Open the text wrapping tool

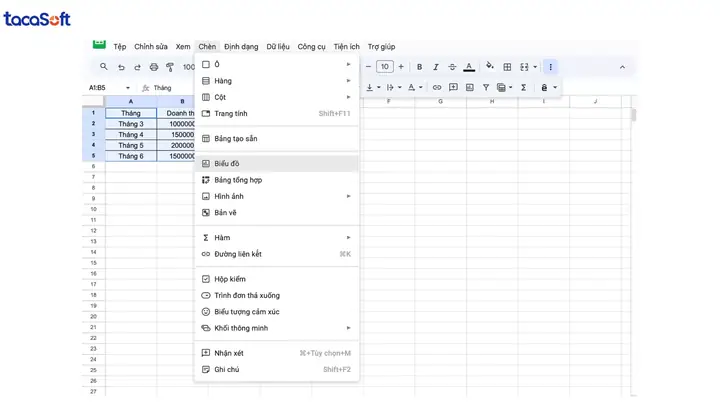390,87
